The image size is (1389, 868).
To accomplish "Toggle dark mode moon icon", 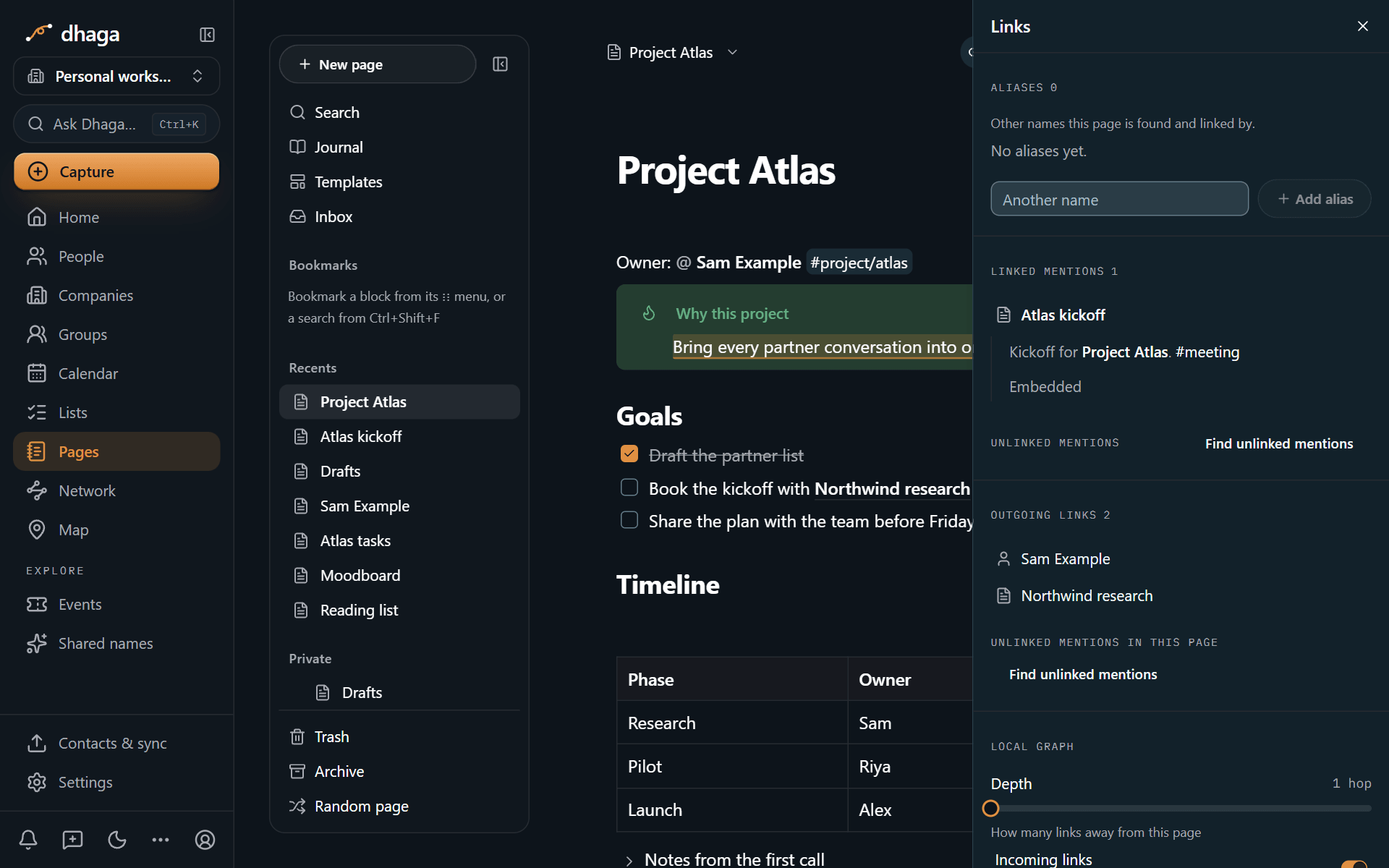I will (x=116, y=840).
